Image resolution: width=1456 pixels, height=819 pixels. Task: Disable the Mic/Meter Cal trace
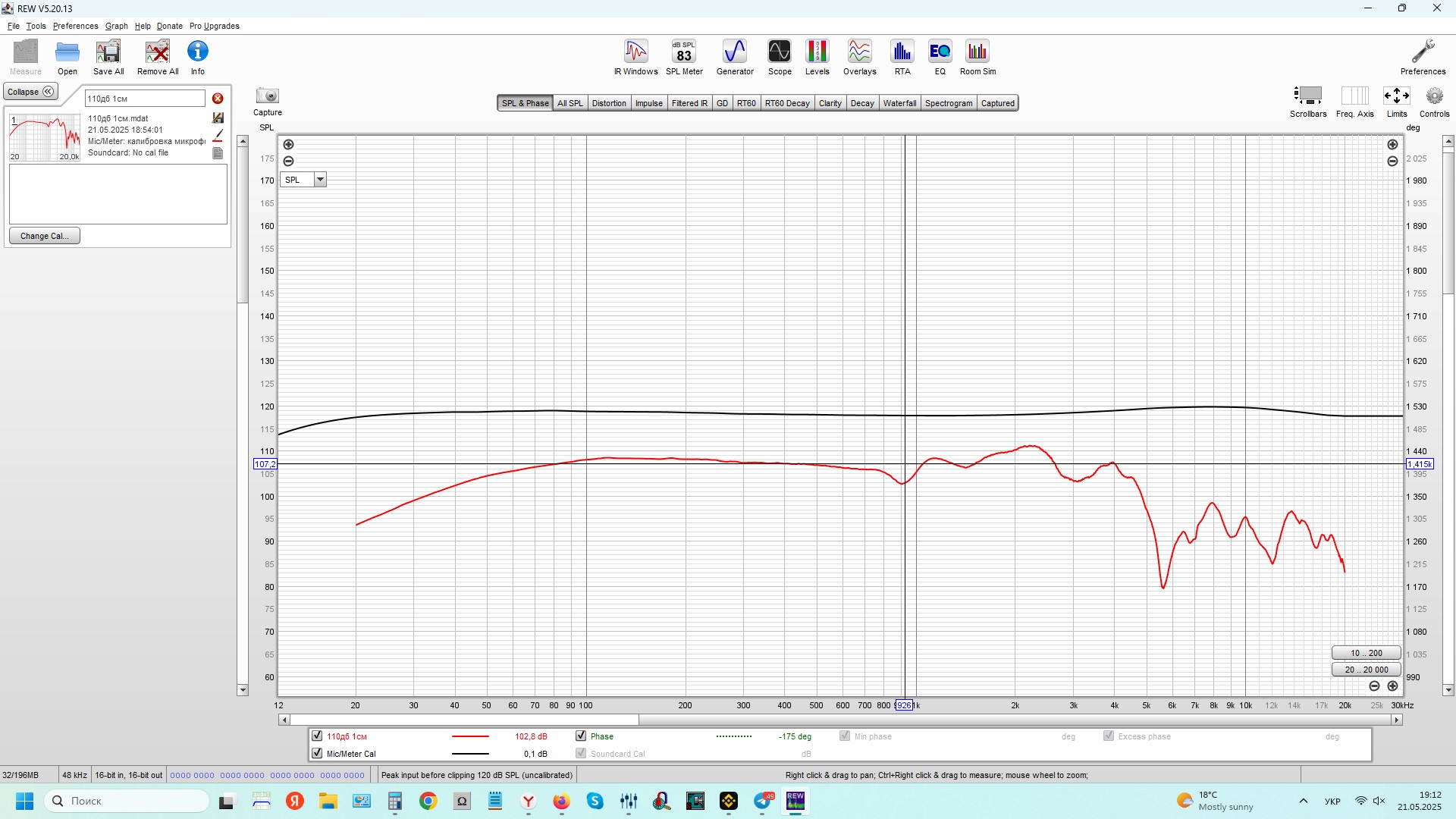click(317, 753)
